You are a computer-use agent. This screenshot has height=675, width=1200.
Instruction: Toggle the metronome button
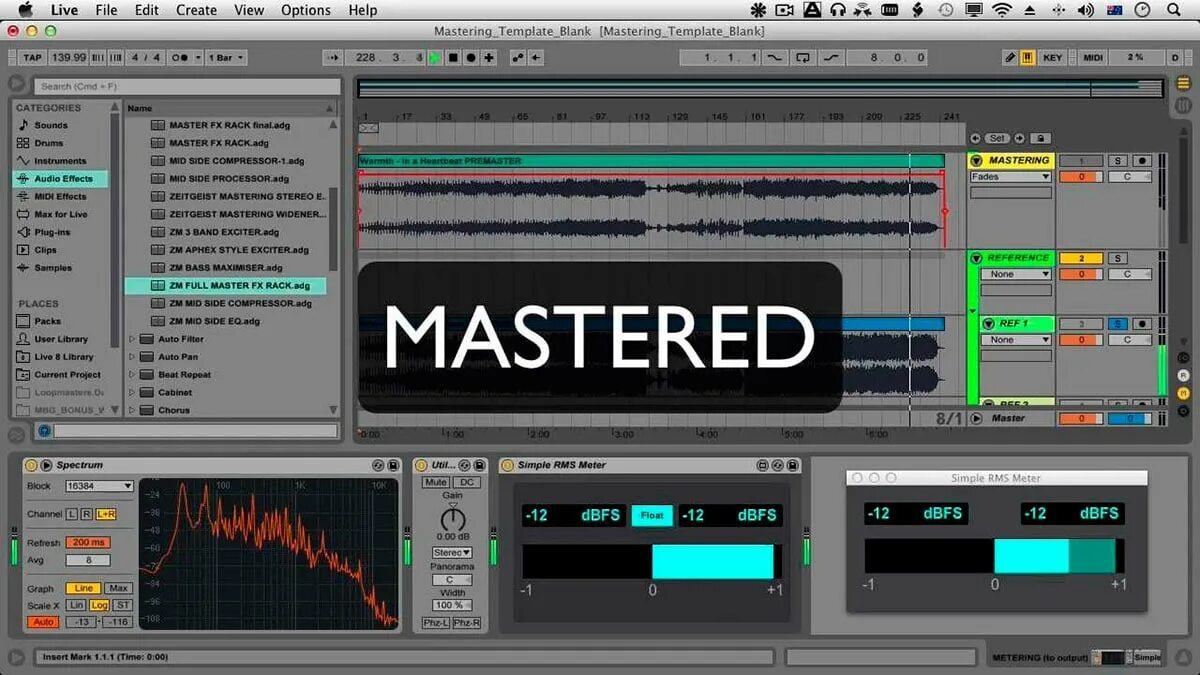[180, 58]
